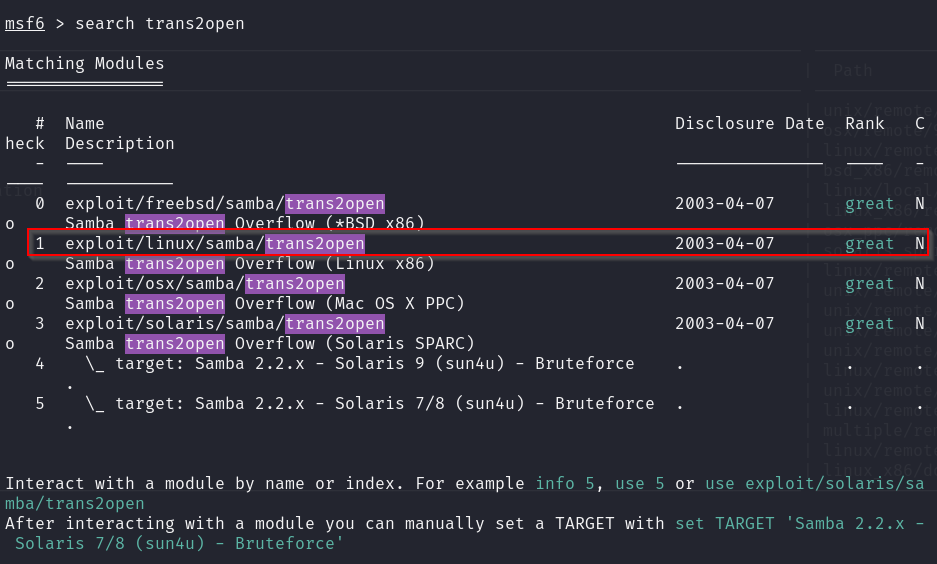Click index number 5 in module list
The image size is (937, 564).
[39, 404]
